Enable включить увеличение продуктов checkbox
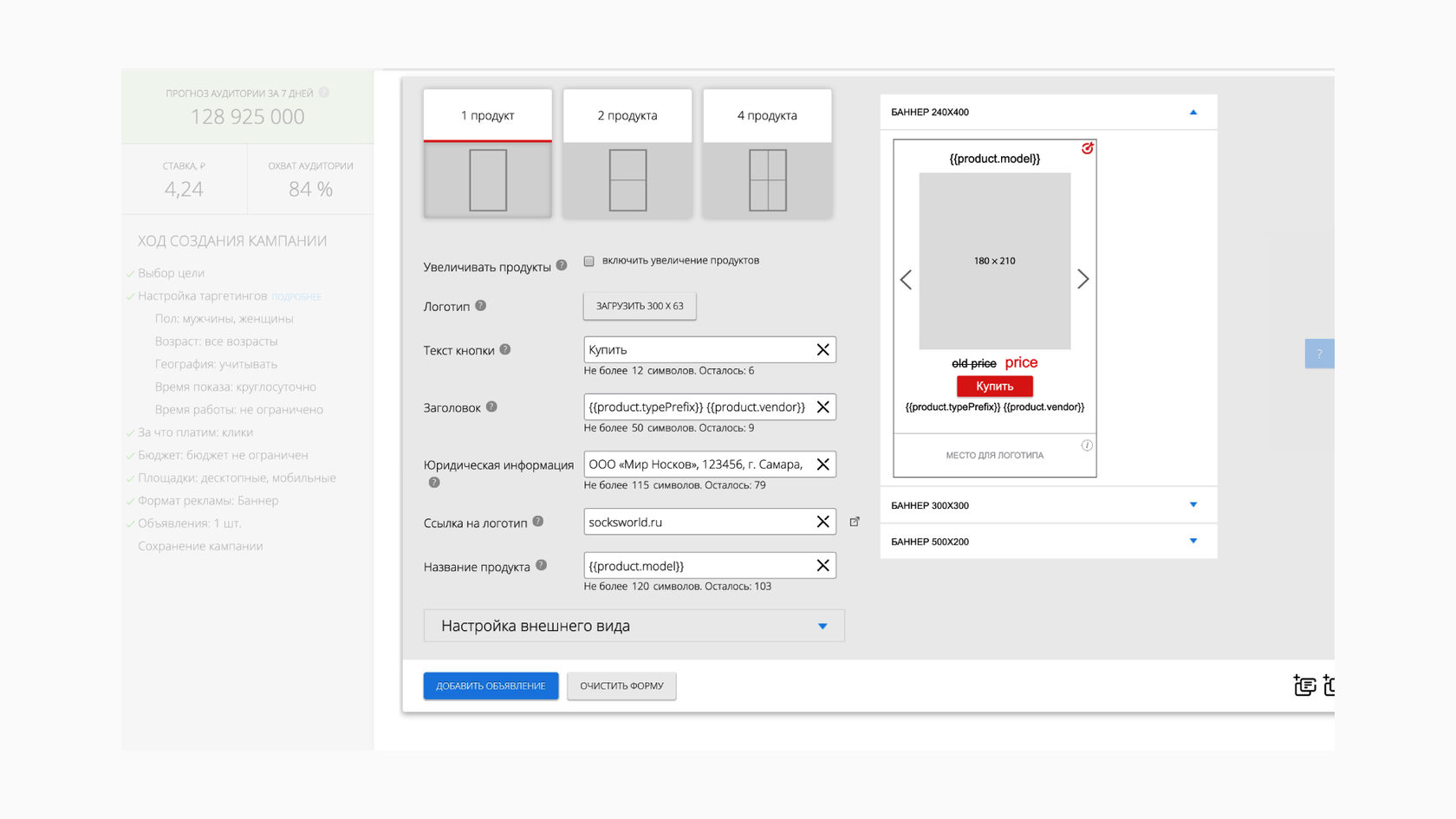The image size is (1456, 819). [x=589, y=261]
